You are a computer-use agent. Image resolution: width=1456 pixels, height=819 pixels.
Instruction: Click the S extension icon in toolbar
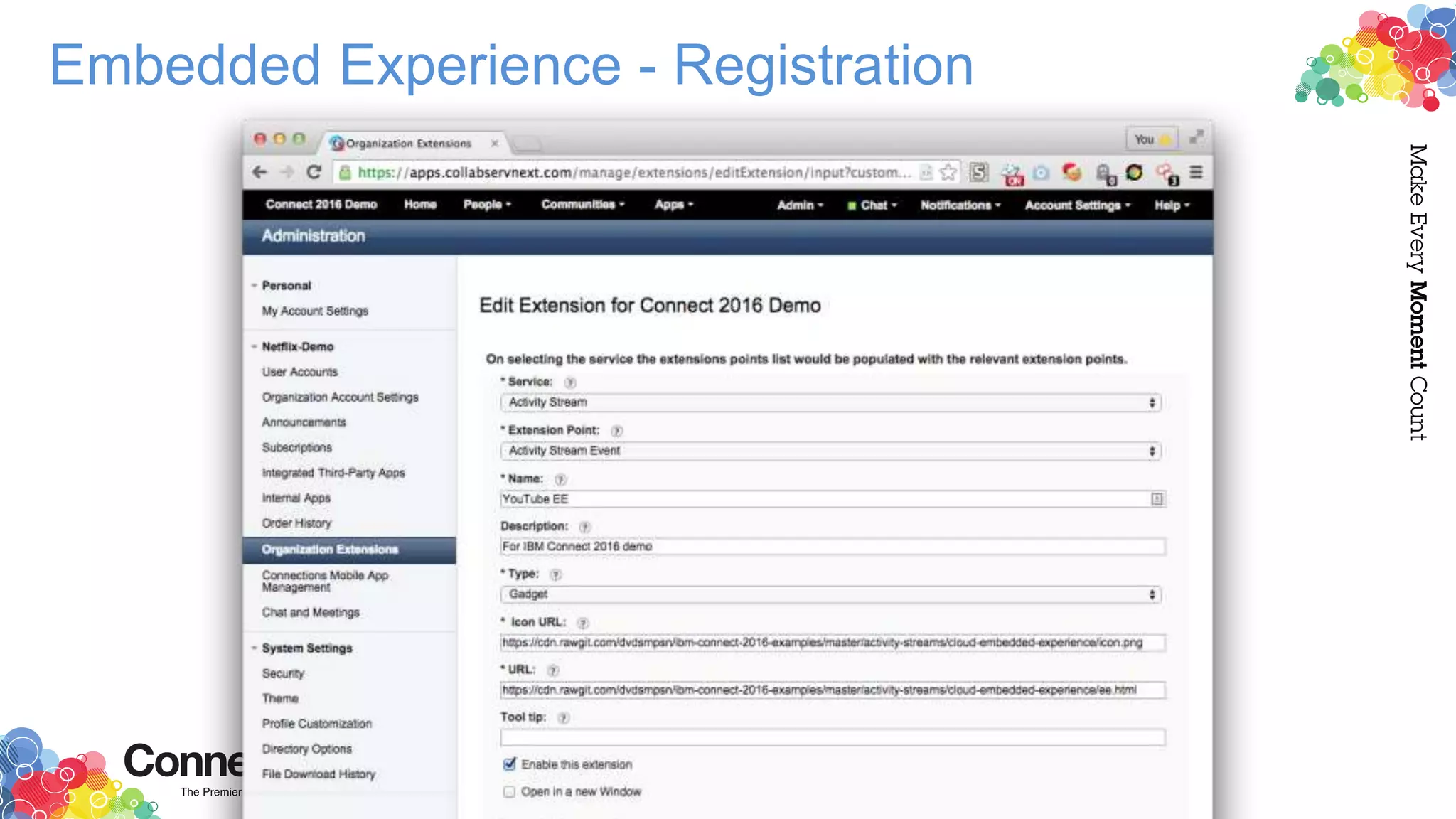coord(979,172)
